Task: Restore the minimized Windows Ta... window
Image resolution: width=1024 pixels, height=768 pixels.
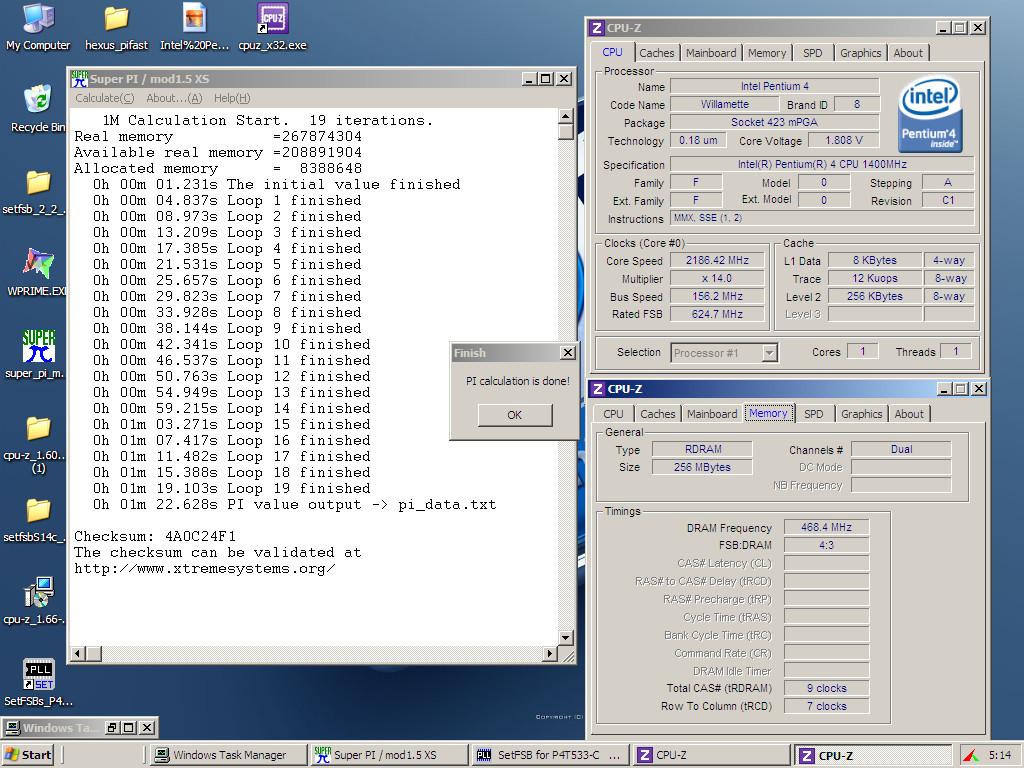Action: [x=112, y=728]
